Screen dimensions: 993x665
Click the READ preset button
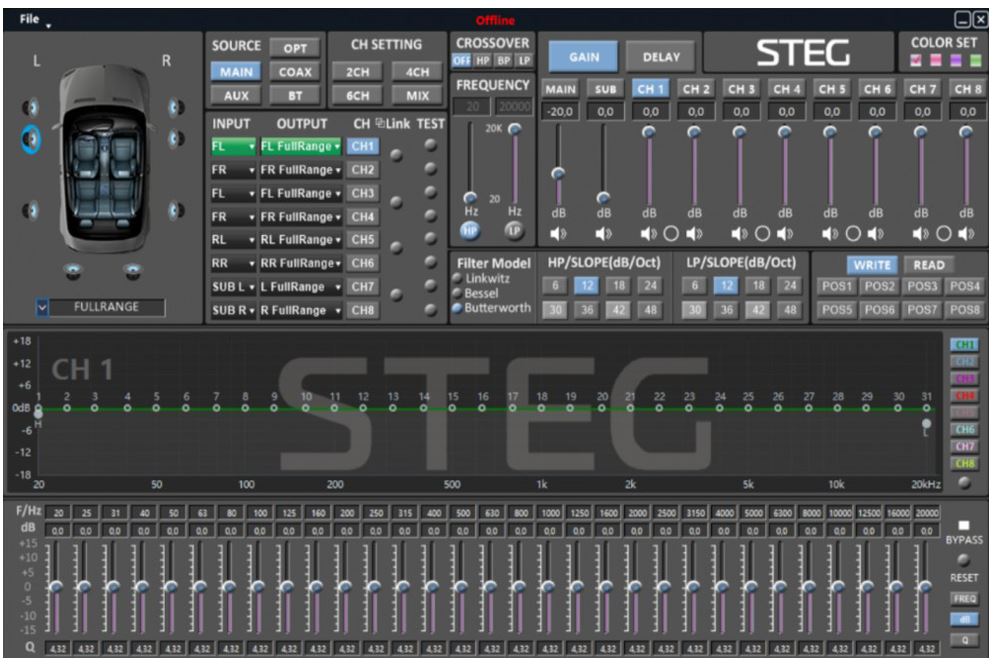(x=929, y=265)
